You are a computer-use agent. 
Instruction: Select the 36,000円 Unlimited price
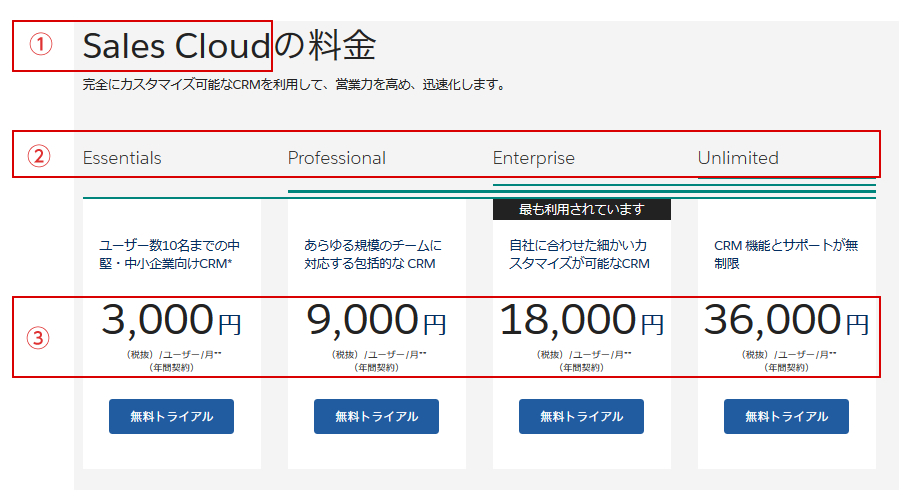786,321
